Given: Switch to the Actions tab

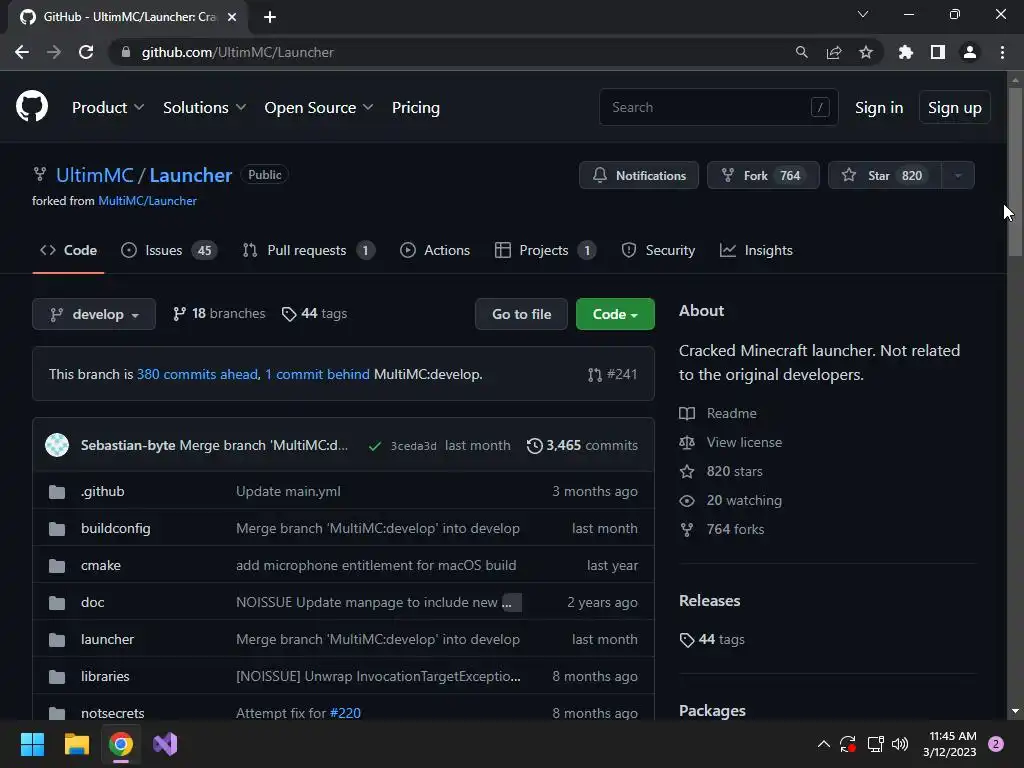Looking at the screenshot, I should tap(434, 250).
